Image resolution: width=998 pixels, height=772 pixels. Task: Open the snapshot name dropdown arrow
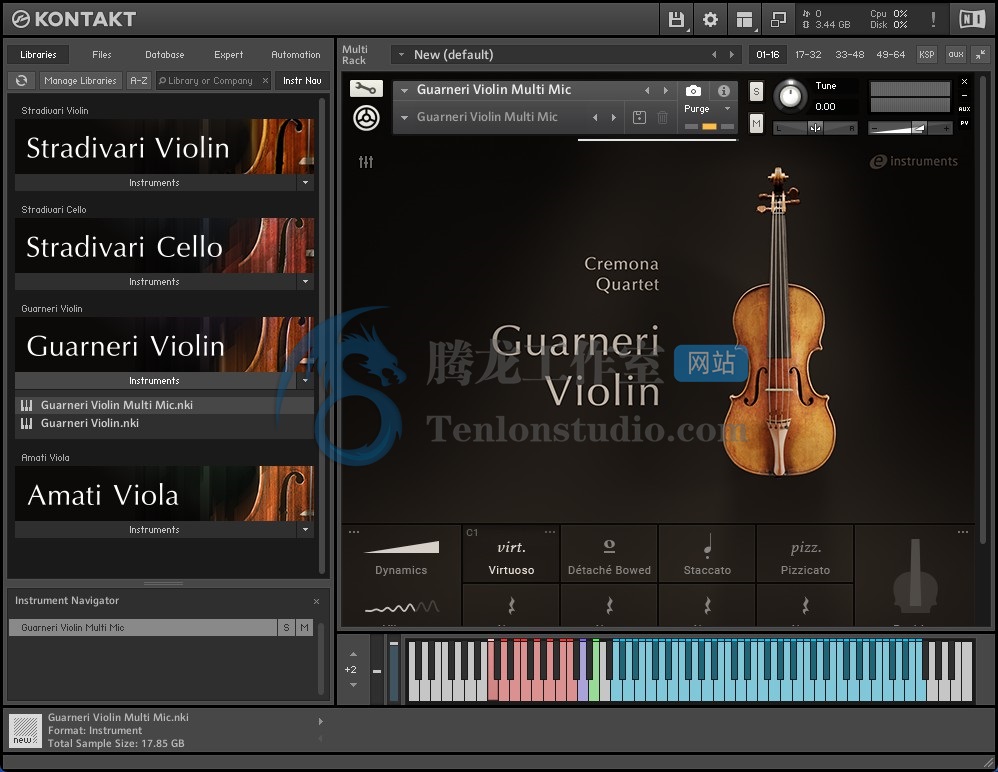click(x=404, y=117)
